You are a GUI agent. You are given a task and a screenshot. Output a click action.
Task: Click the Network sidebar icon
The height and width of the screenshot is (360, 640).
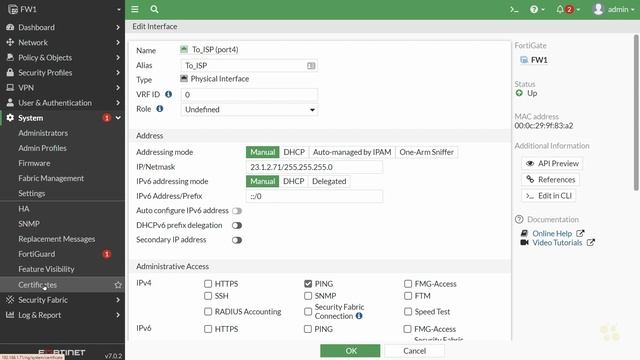point(10,42)
